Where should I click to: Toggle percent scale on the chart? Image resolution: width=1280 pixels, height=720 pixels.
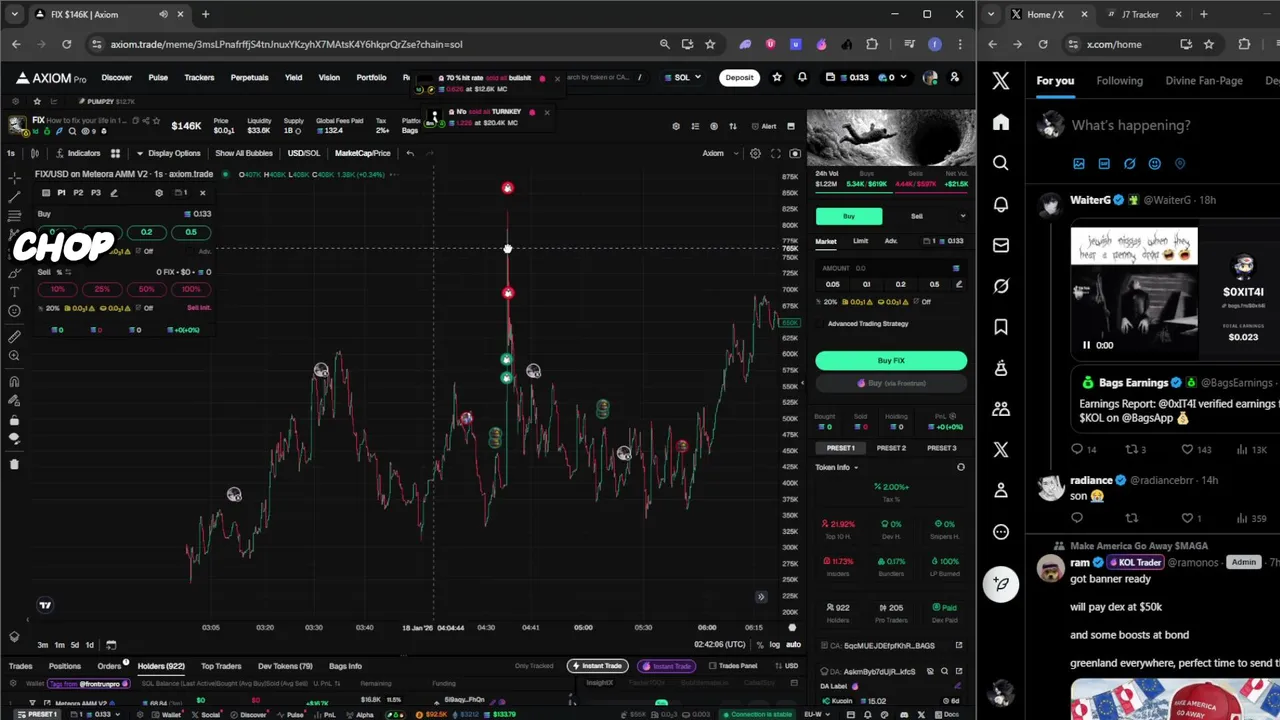(760, 645)
